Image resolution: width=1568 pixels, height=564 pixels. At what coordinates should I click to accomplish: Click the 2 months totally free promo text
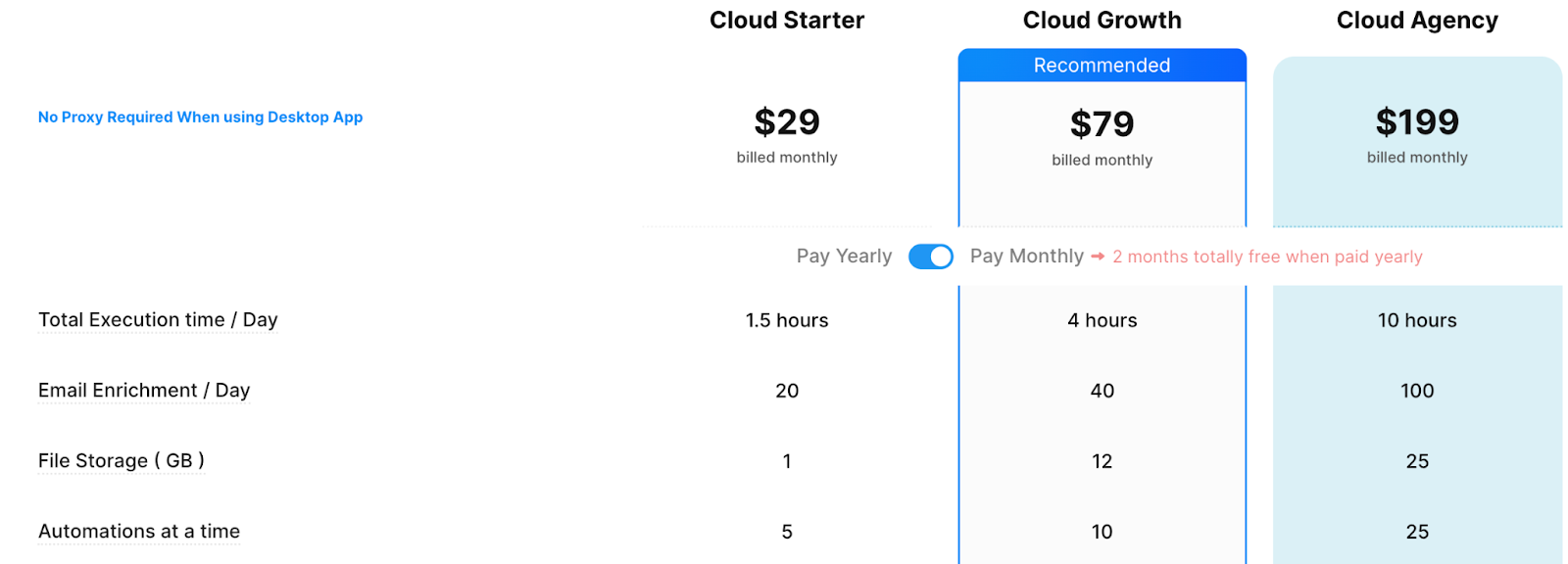[x=1266, y=257]
